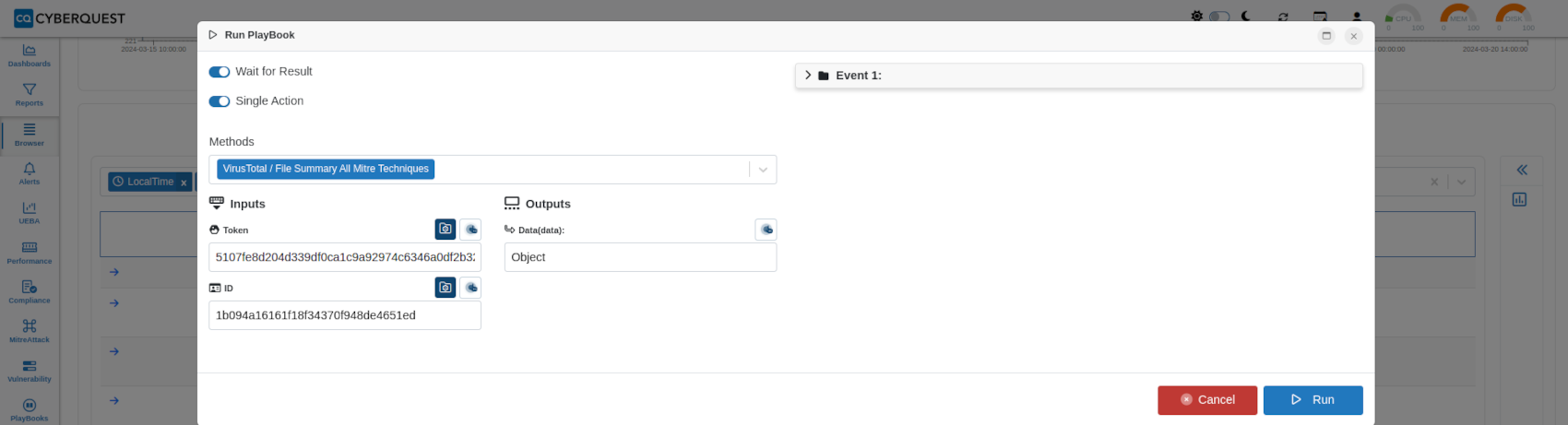The width and height of the screenshot is (1568, 425).
Task: Open Alerts bell in sidebar
Action: 30,172
